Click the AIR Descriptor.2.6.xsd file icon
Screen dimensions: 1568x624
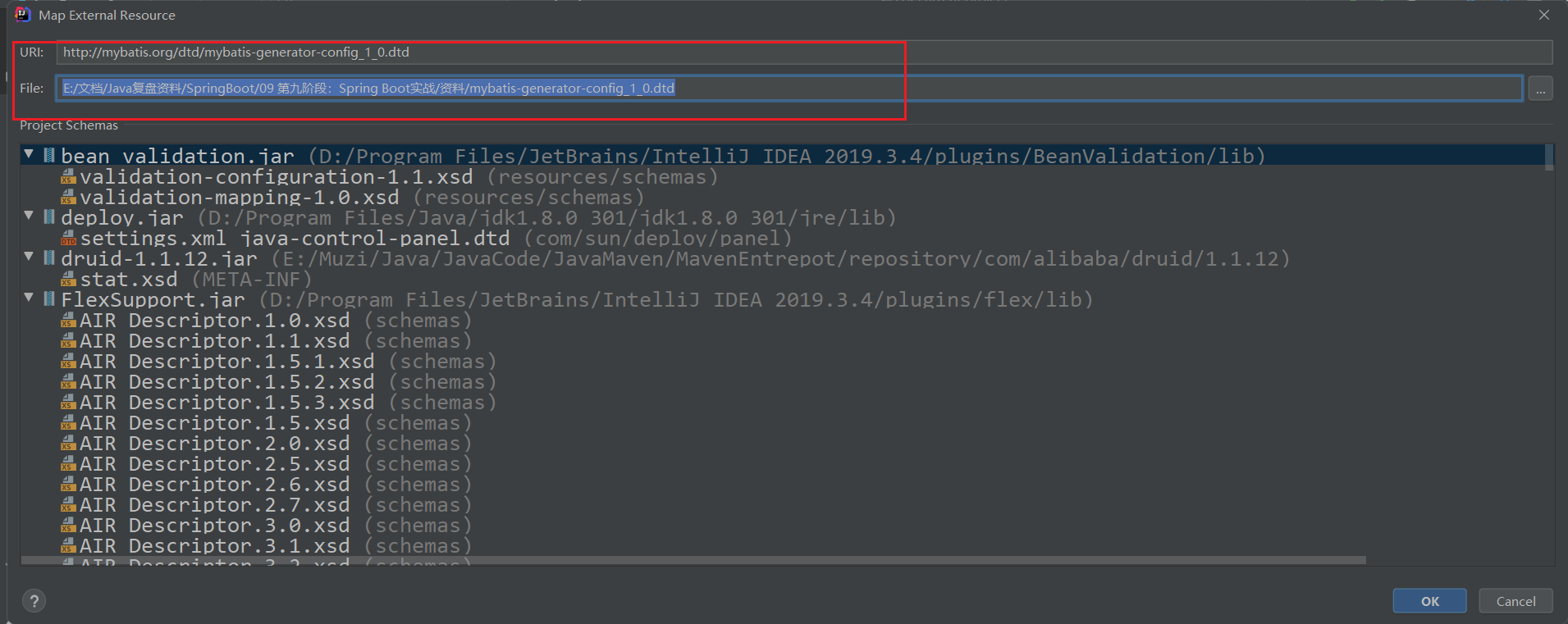pos(68,484)
